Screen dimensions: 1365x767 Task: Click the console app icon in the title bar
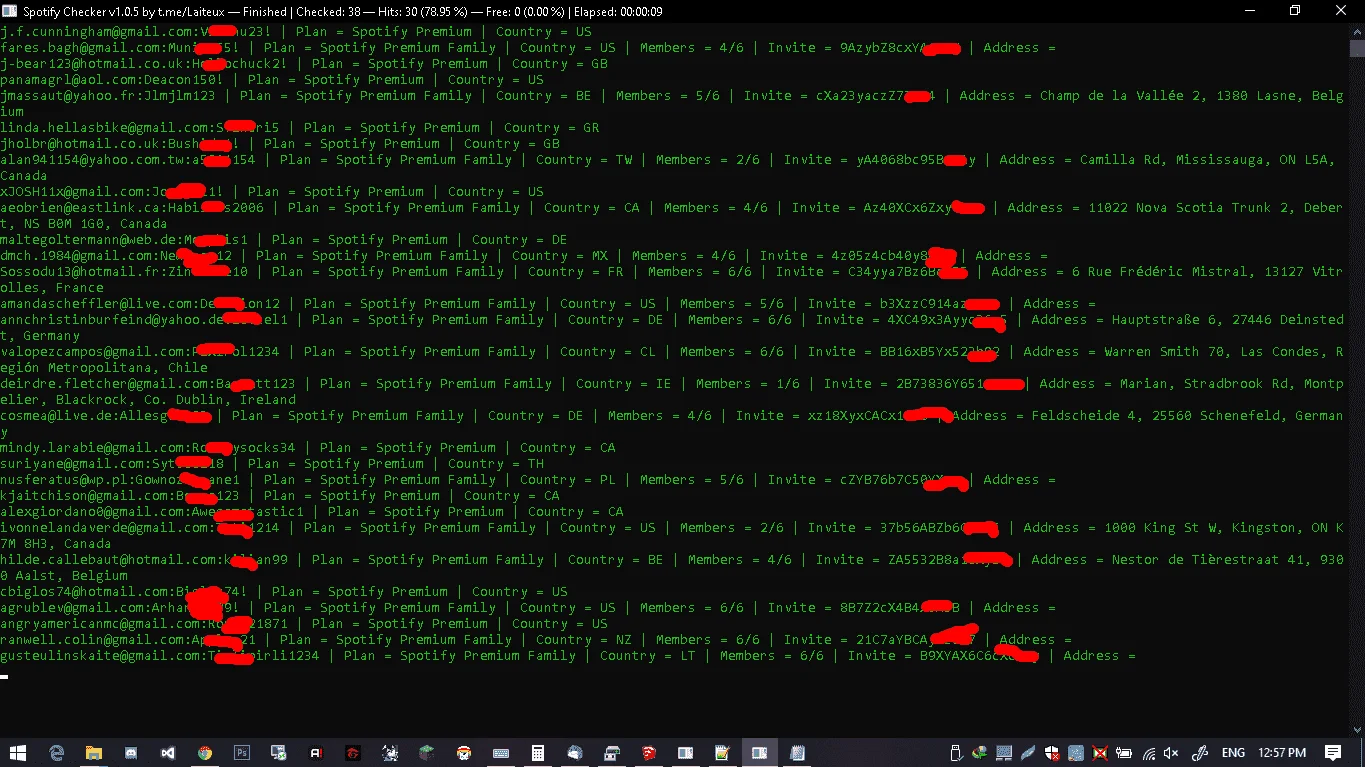point(11,11)
